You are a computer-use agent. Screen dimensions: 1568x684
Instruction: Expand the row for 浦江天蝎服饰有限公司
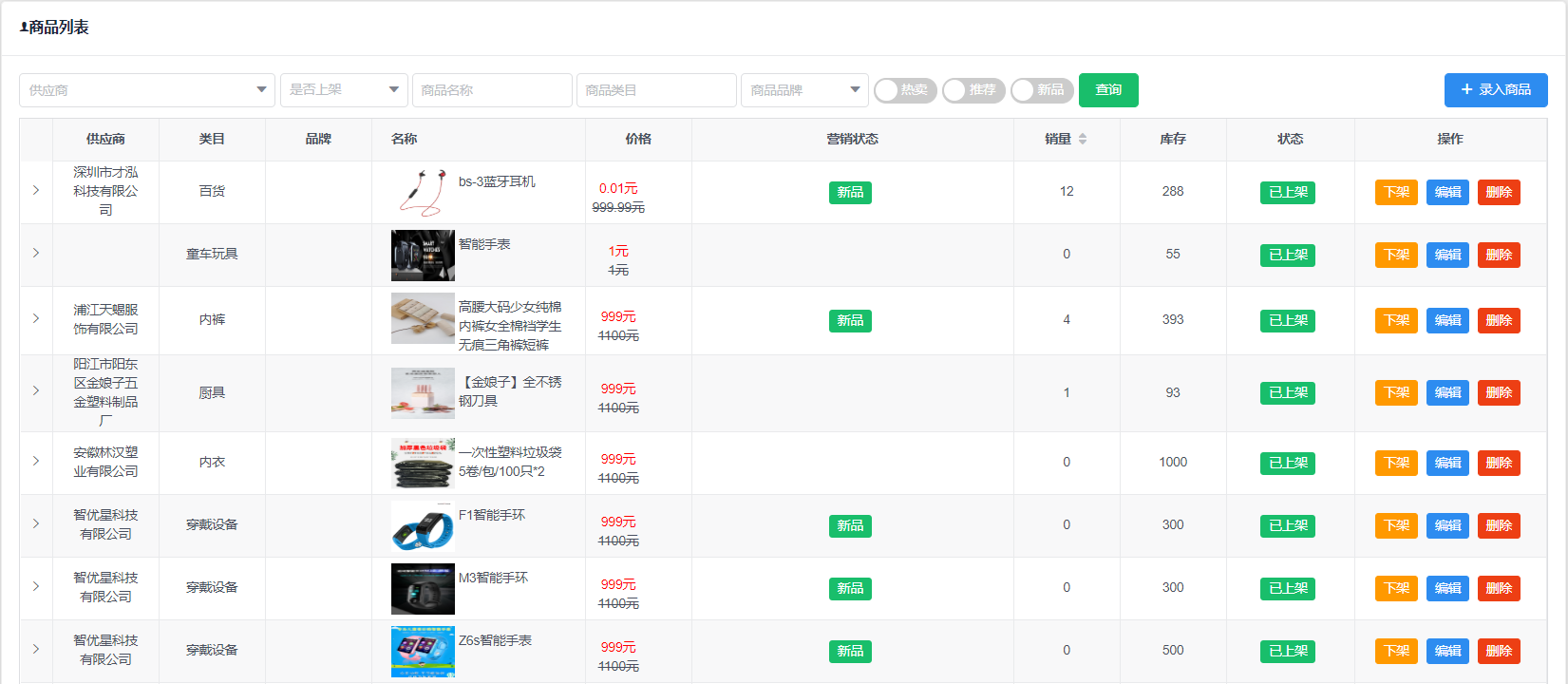pyautogui.click(x=36, y=319)
